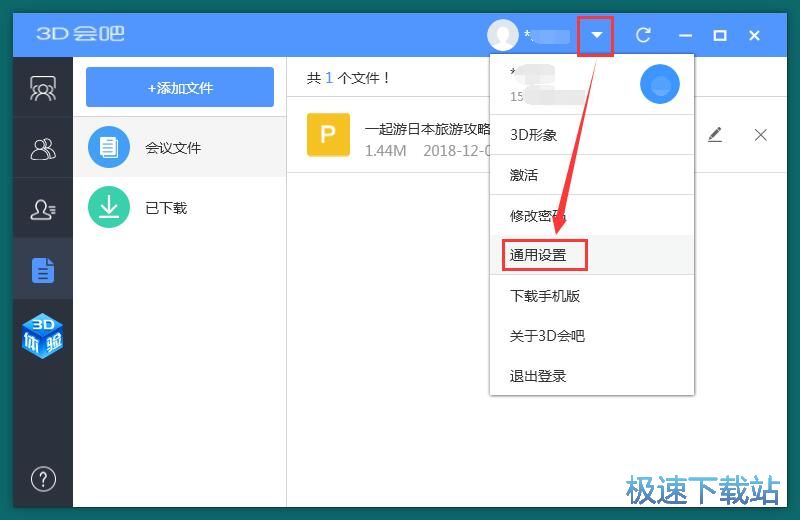The width and height of the screenshot is (800, 520).
Task: Click 退出登录 to log out
Action: [x=592, y=376]
